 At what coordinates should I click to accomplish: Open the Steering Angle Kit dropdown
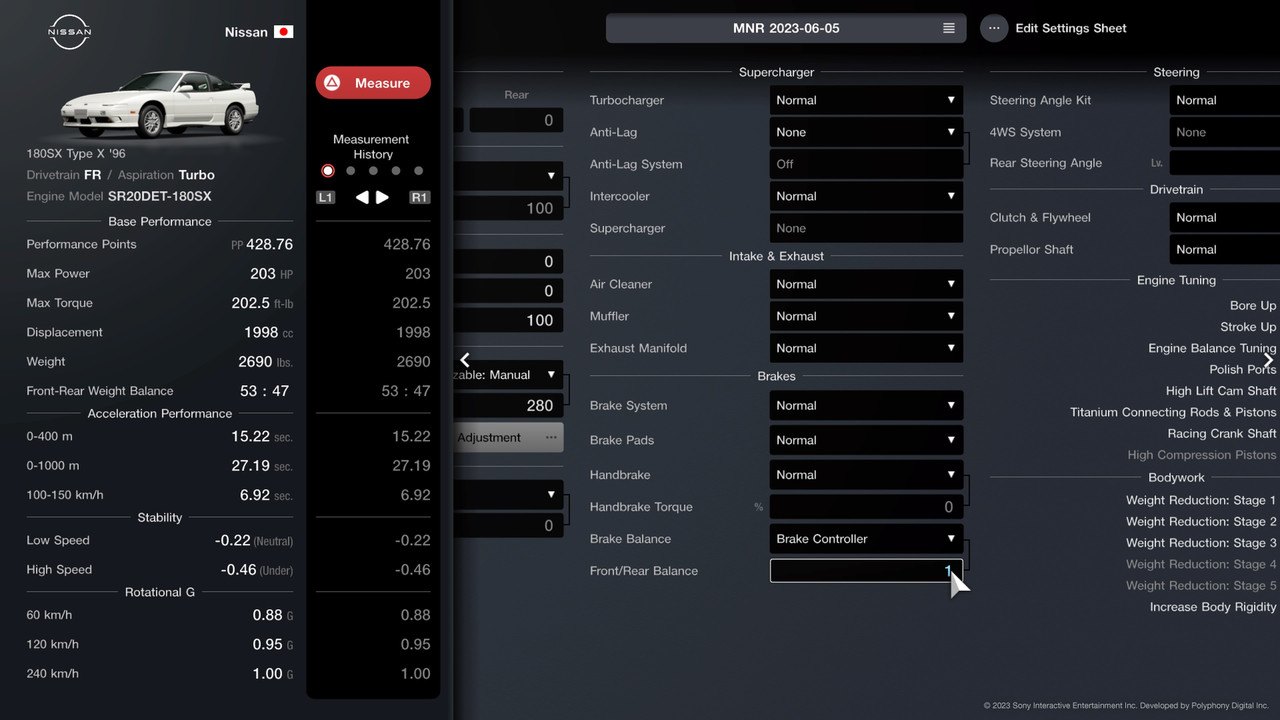click(x=1224, y=100)
